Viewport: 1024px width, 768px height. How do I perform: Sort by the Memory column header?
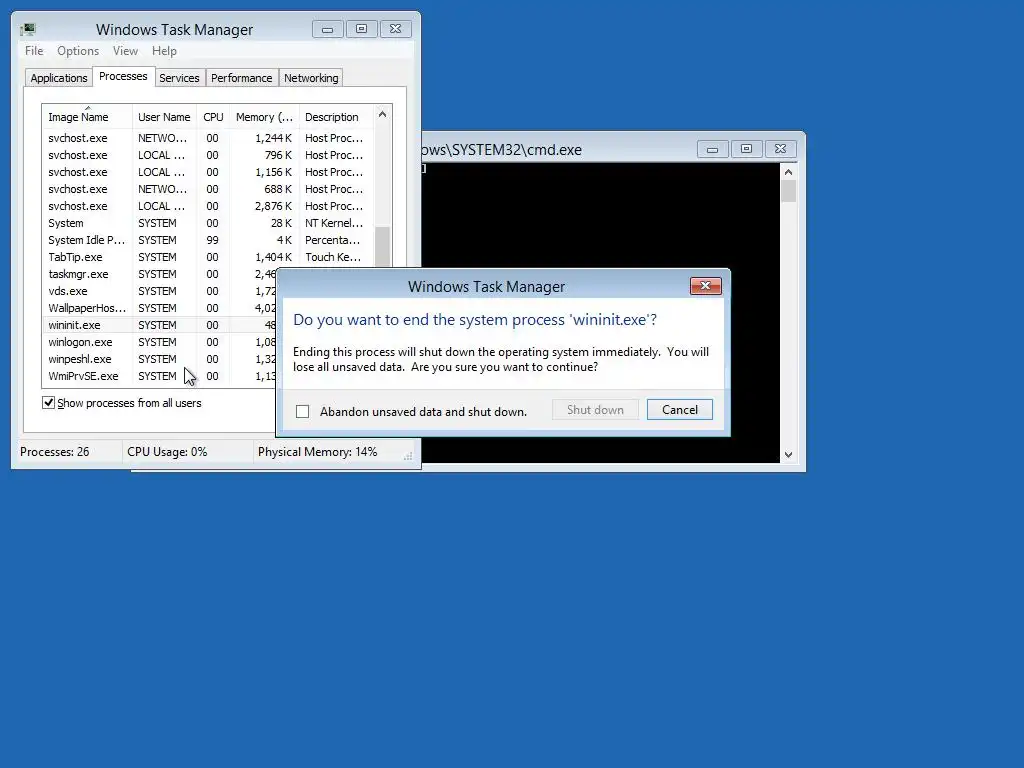264,117
